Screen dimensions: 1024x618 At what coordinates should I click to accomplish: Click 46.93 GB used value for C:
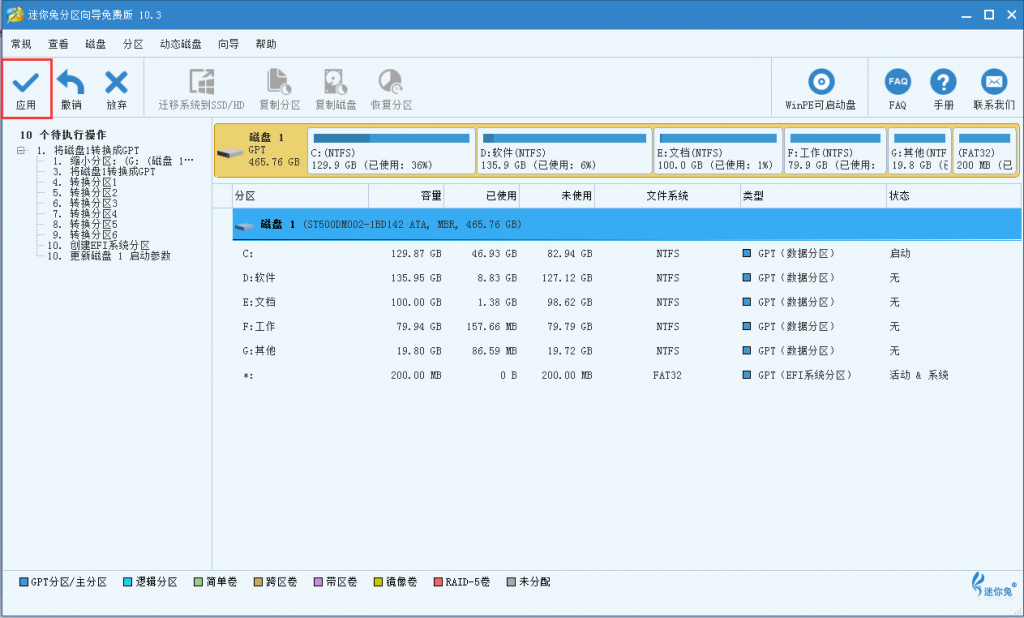pos(494,253)
